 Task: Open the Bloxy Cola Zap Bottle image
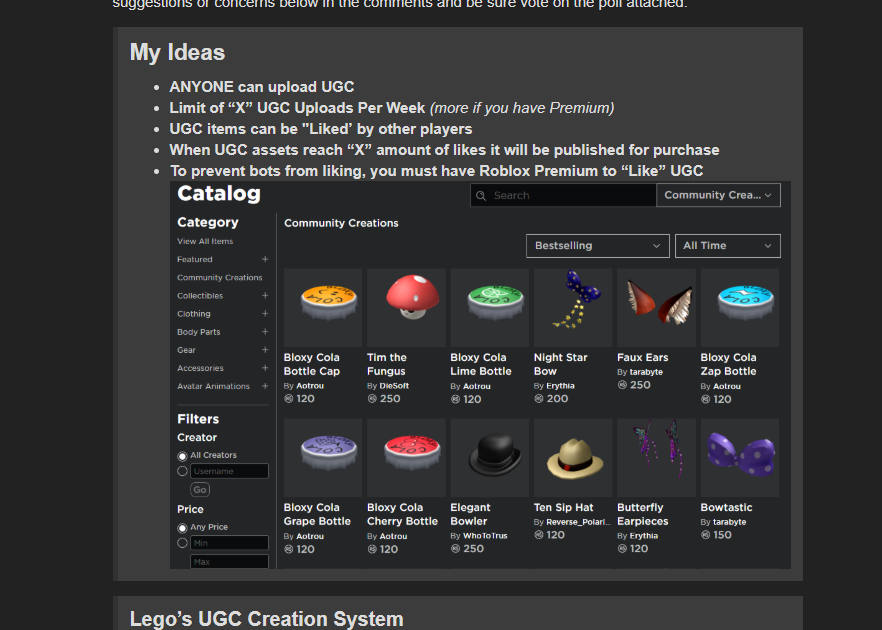740,308
